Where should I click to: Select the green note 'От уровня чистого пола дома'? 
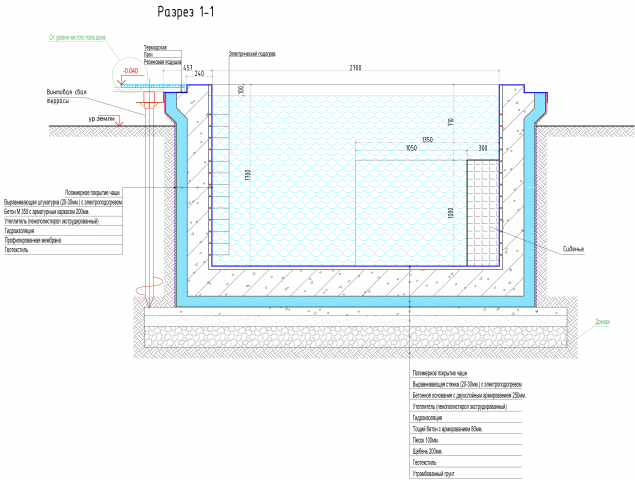(77, 38)
